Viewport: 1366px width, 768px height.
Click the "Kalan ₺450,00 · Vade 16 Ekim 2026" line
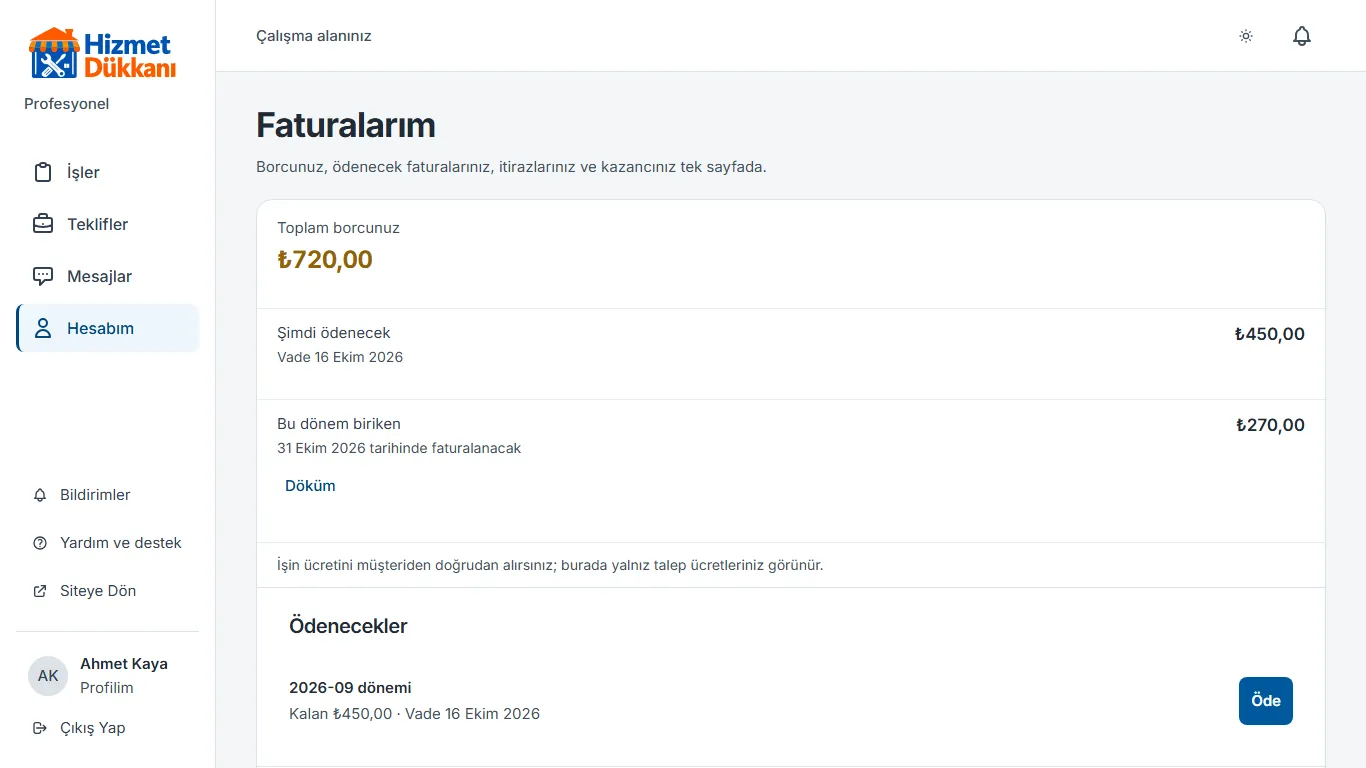pyautogui.click(x=414, y=714)
